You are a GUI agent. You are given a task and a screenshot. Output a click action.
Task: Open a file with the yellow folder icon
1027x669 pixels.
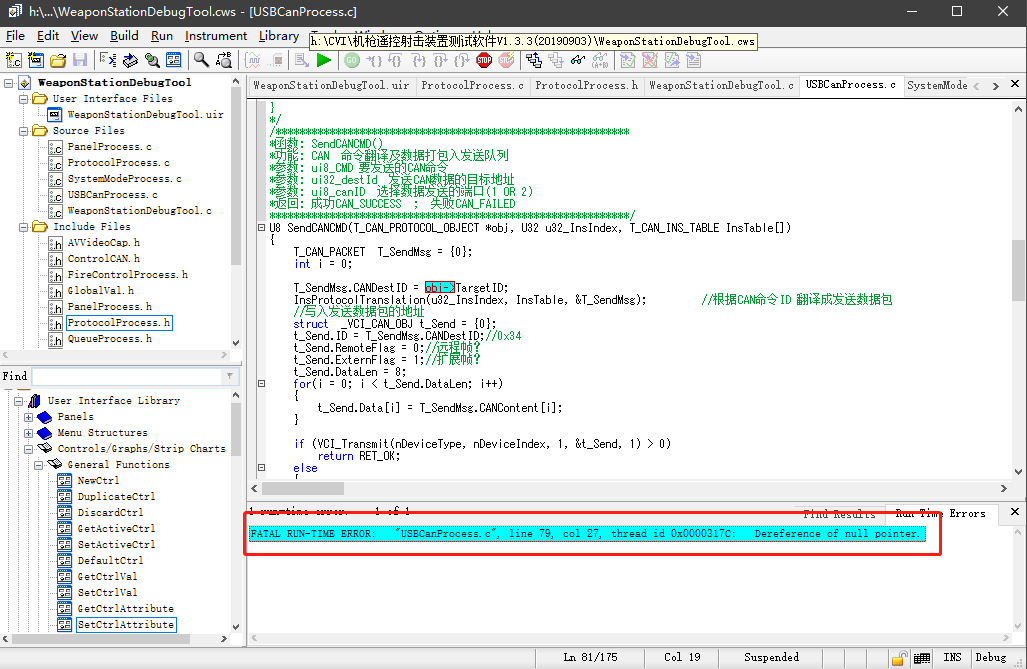58,60
